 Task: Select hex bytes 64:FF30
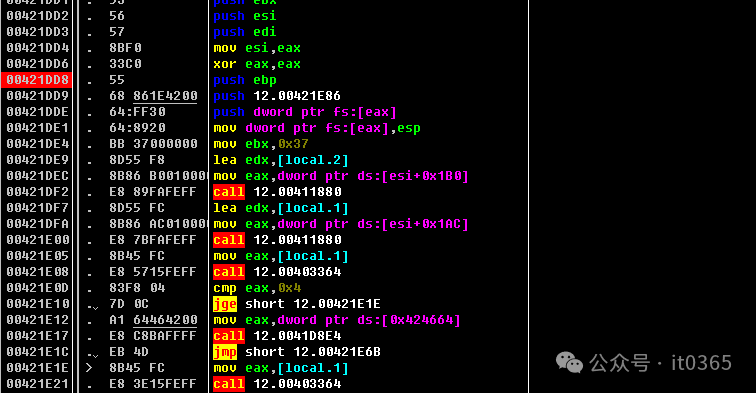(137, 112)
